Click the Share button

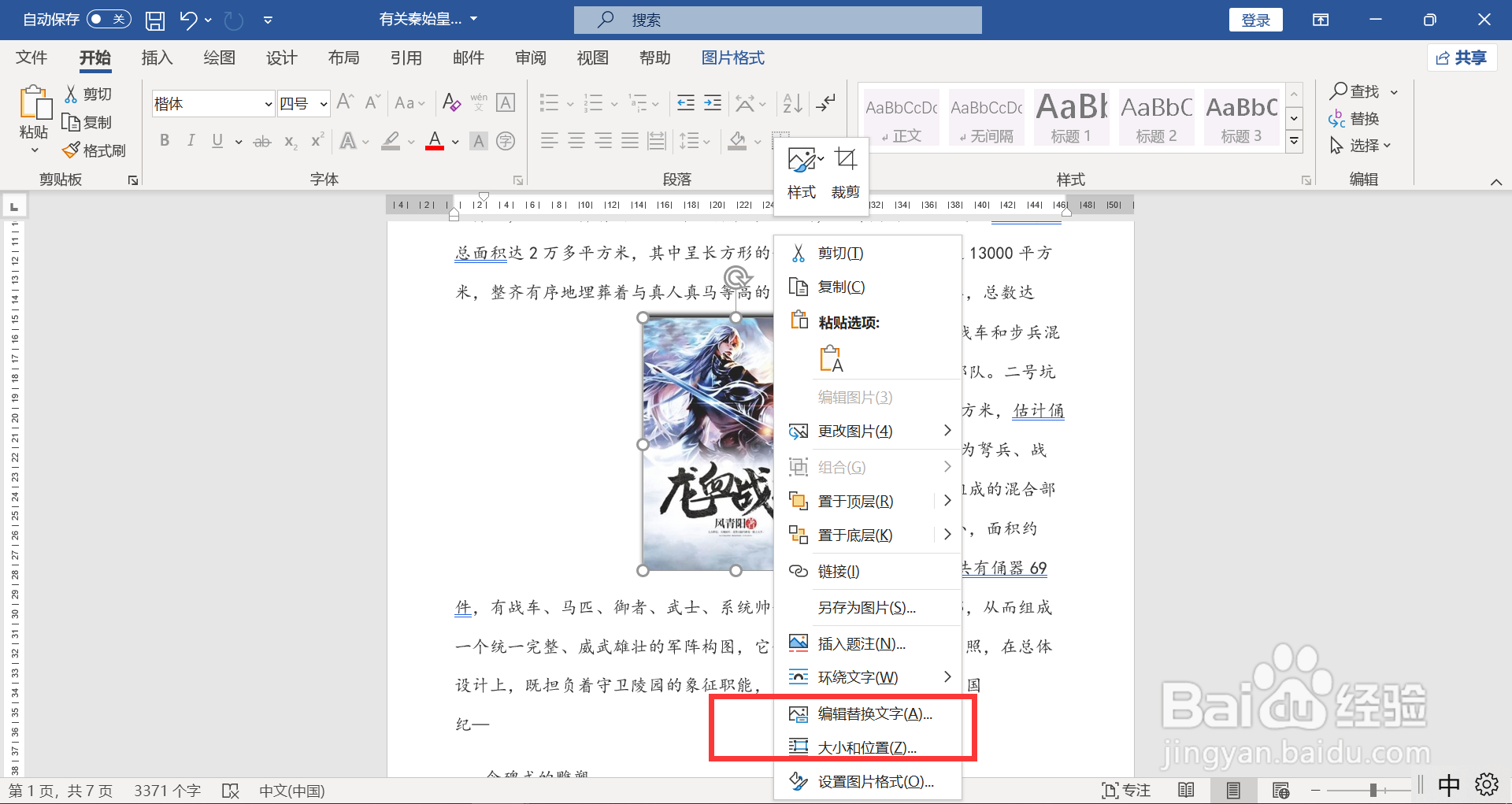coord(1462,57)
